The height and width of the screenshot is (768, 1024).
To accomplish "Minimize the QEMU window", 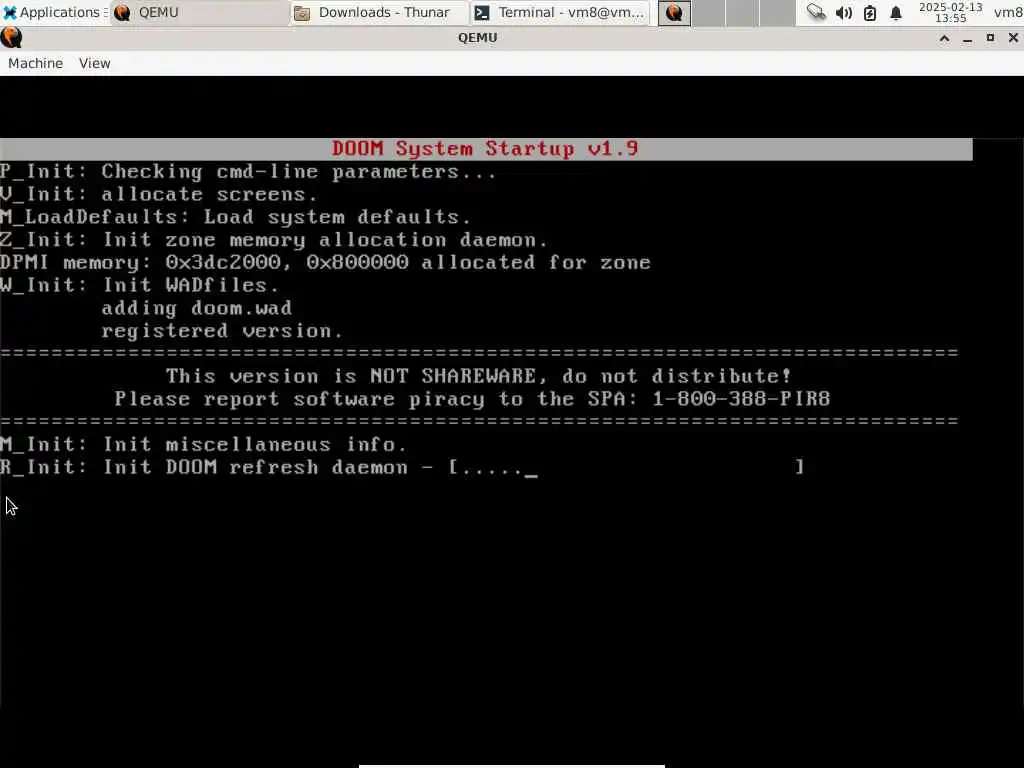I will click(967, 39).
